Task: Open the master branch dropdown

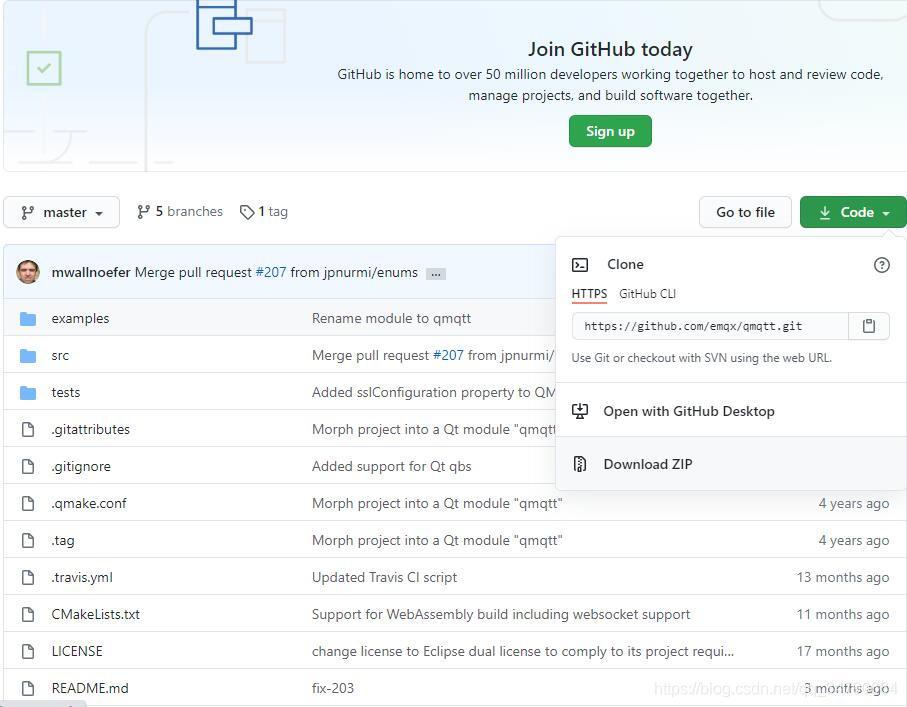Action: pyautogui.click(x=61, y=212)
